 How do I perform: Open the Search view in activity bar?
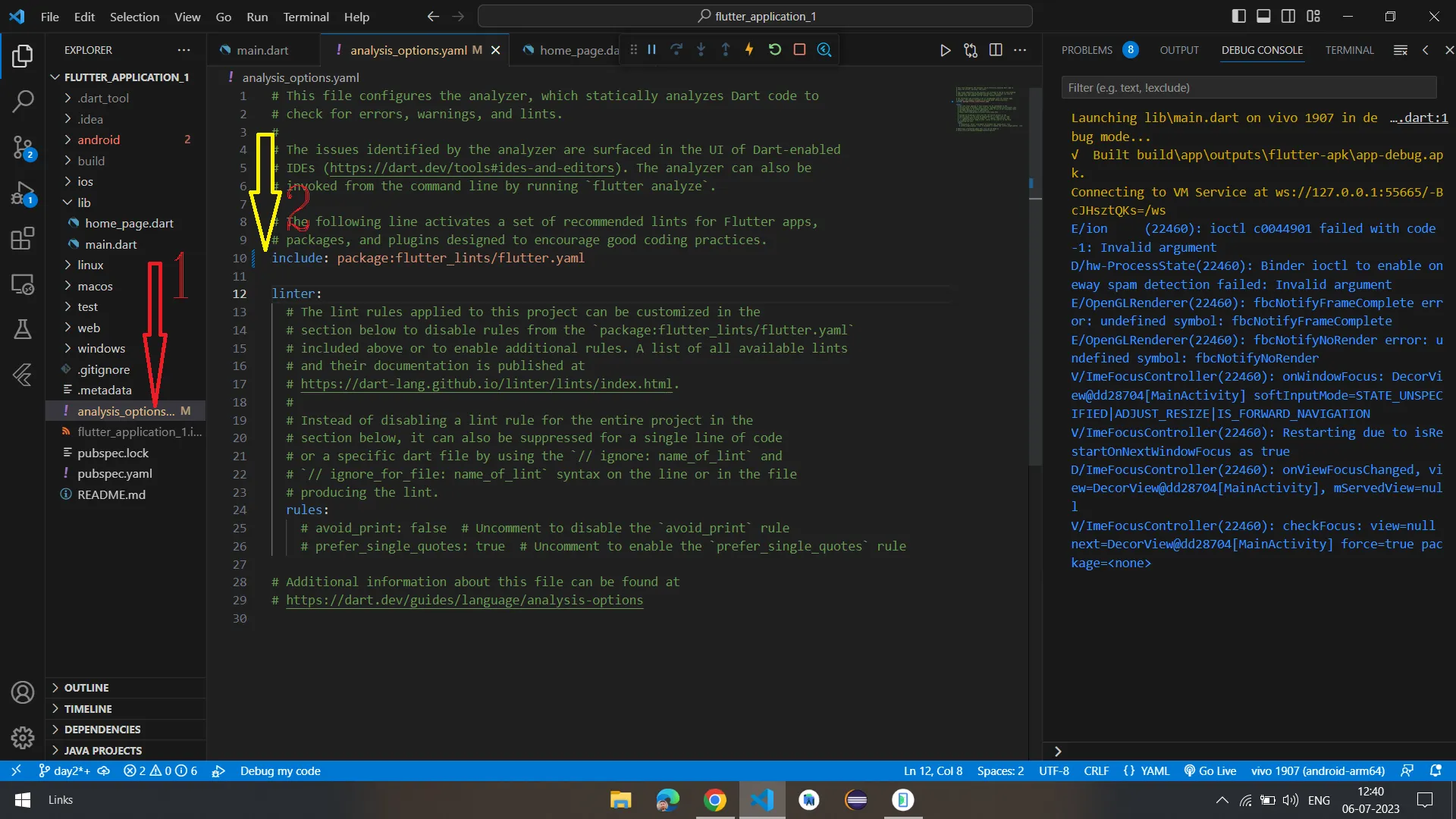23,101
